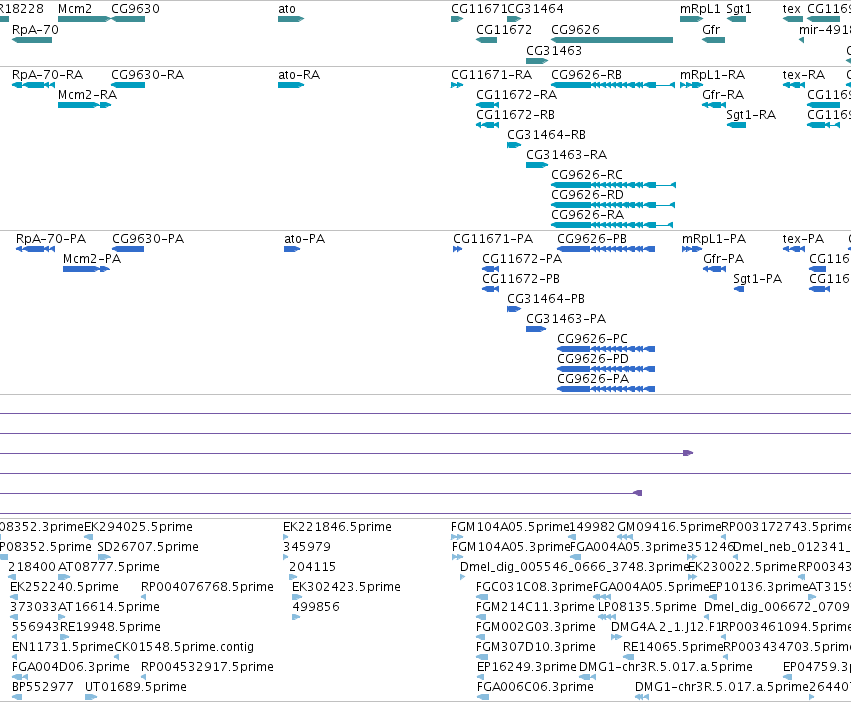This screenshot has height=702, width=851.
Task: Click protein CG11671-PA label
Action: tap(493, 238)
